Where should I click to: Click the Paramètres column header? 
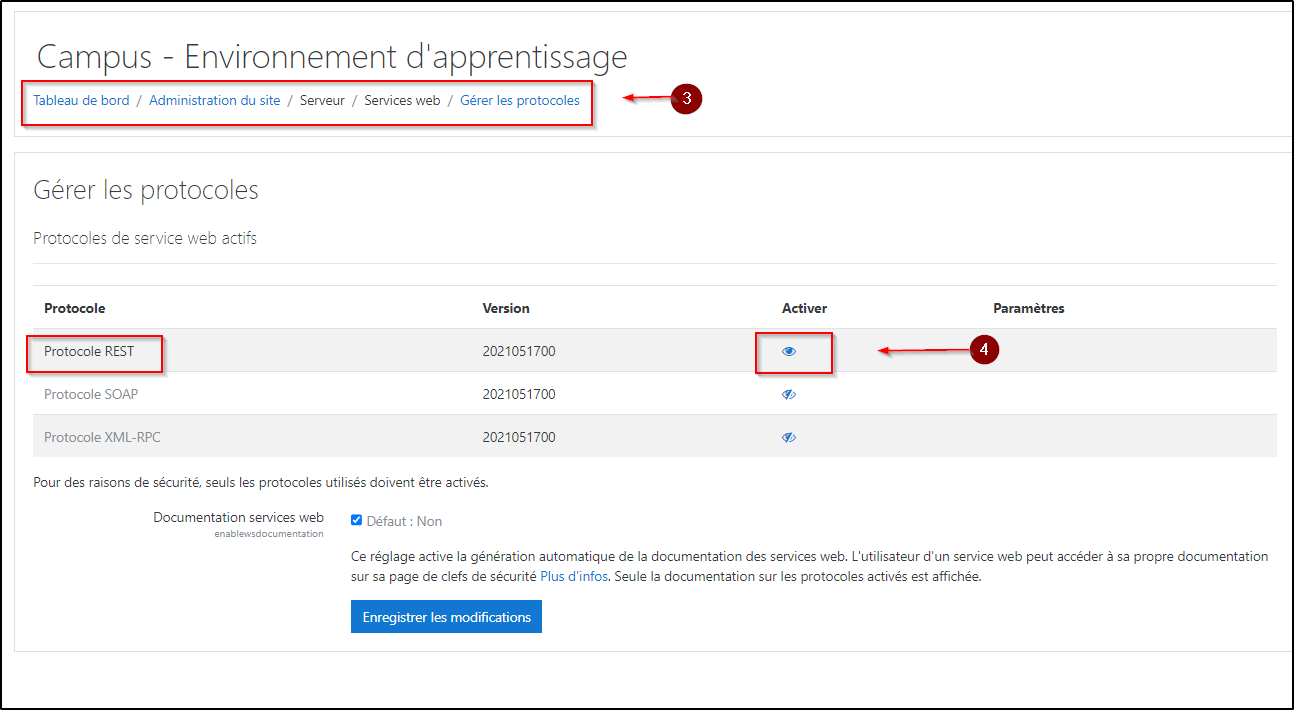[1028, 308]
